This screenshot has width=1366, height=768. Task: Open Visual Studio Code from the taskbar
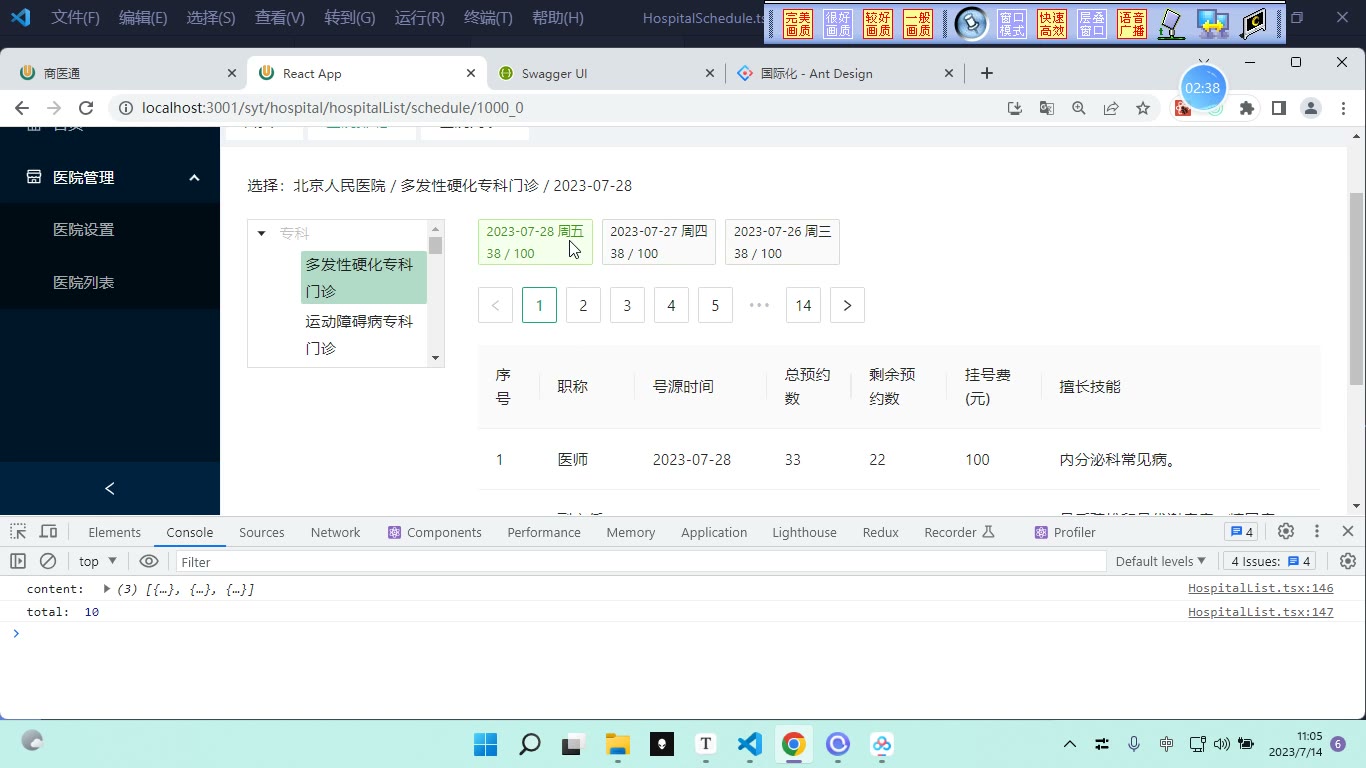click(x=750, y=744)
